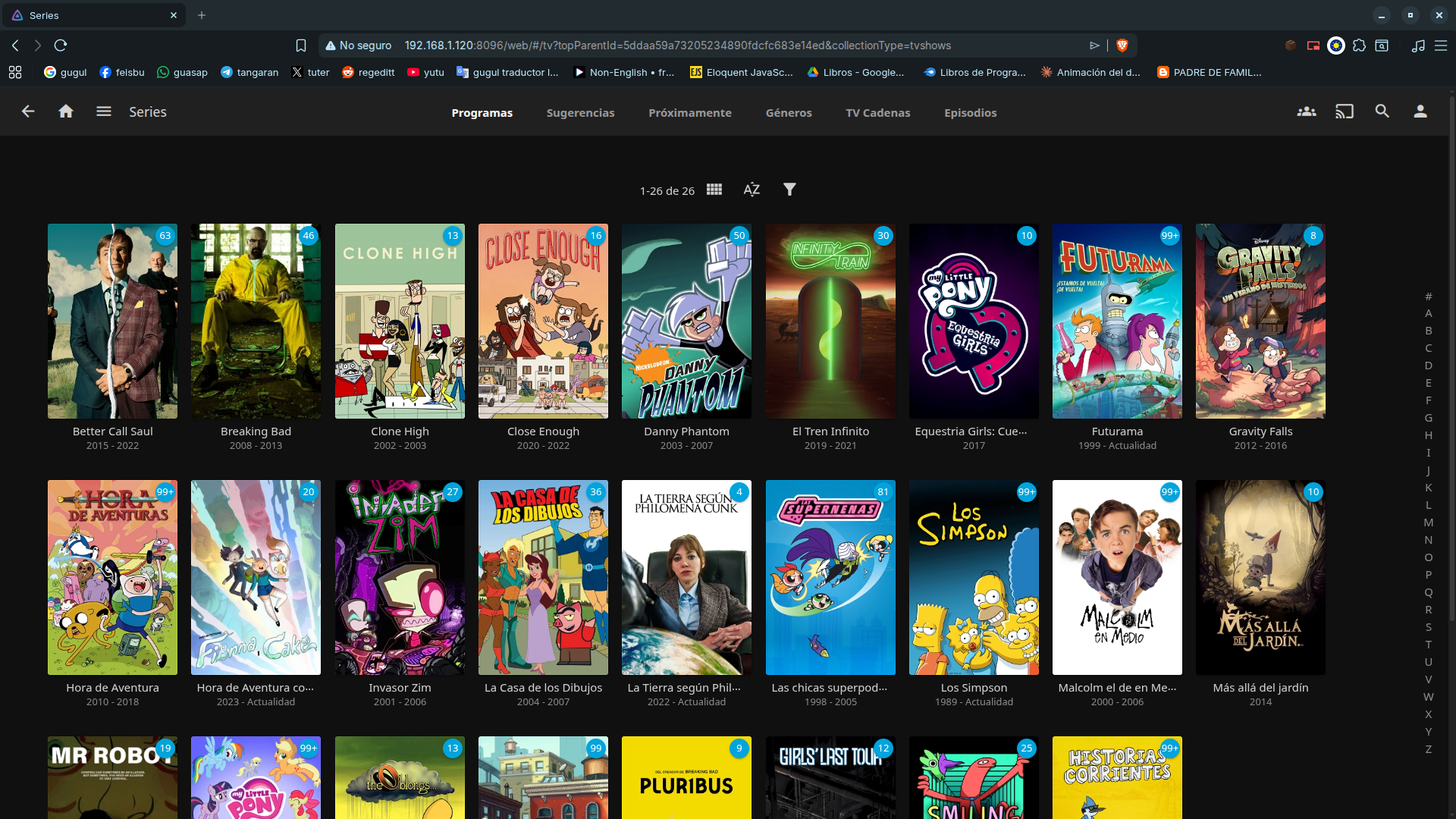
Task: Open the Futurama poster
Action: point(1117,321)
